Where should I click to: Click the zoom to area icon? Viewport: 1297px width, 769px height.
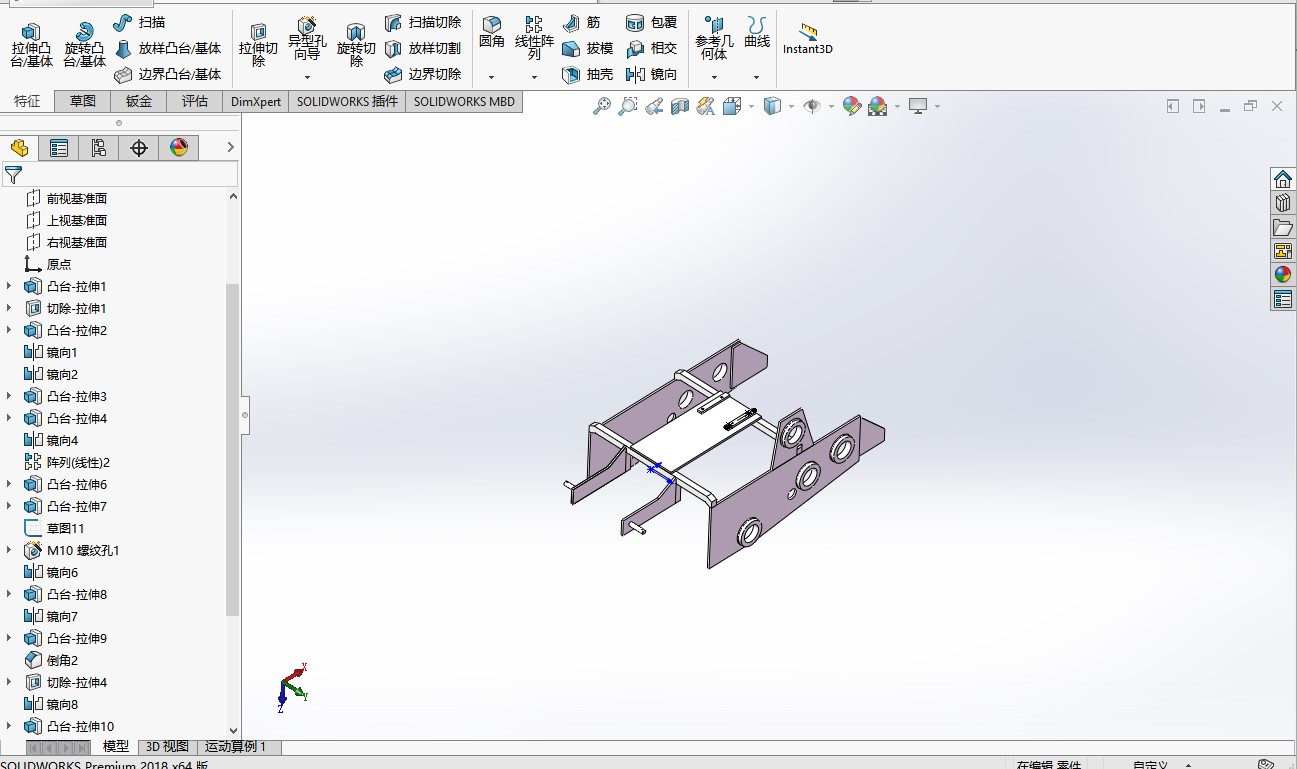(x=628, y=106)
